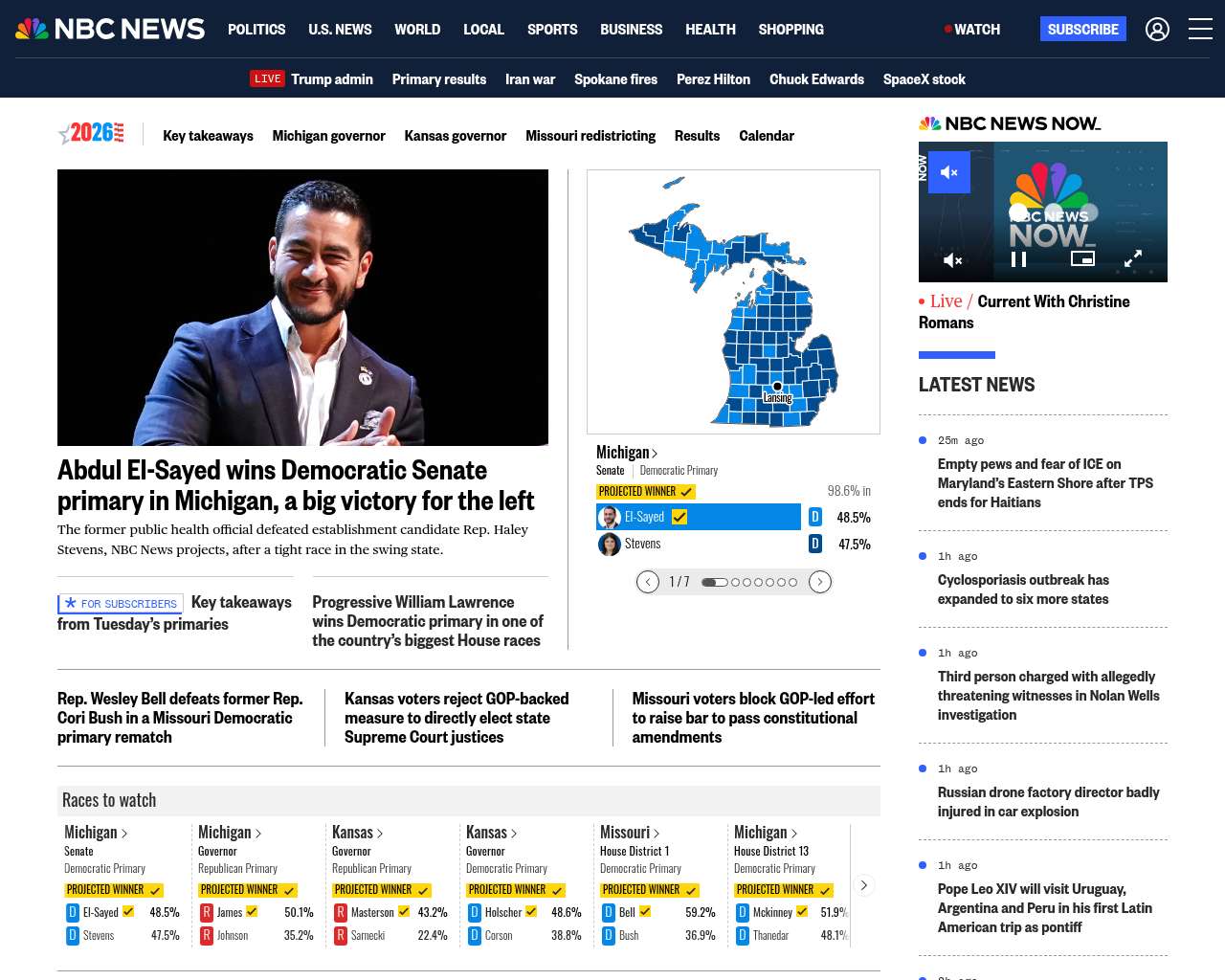The width and height of the screenshot is (1225, 980).
Task: Expand Michigan House District 13 race
Action: [x=766, y=833]
